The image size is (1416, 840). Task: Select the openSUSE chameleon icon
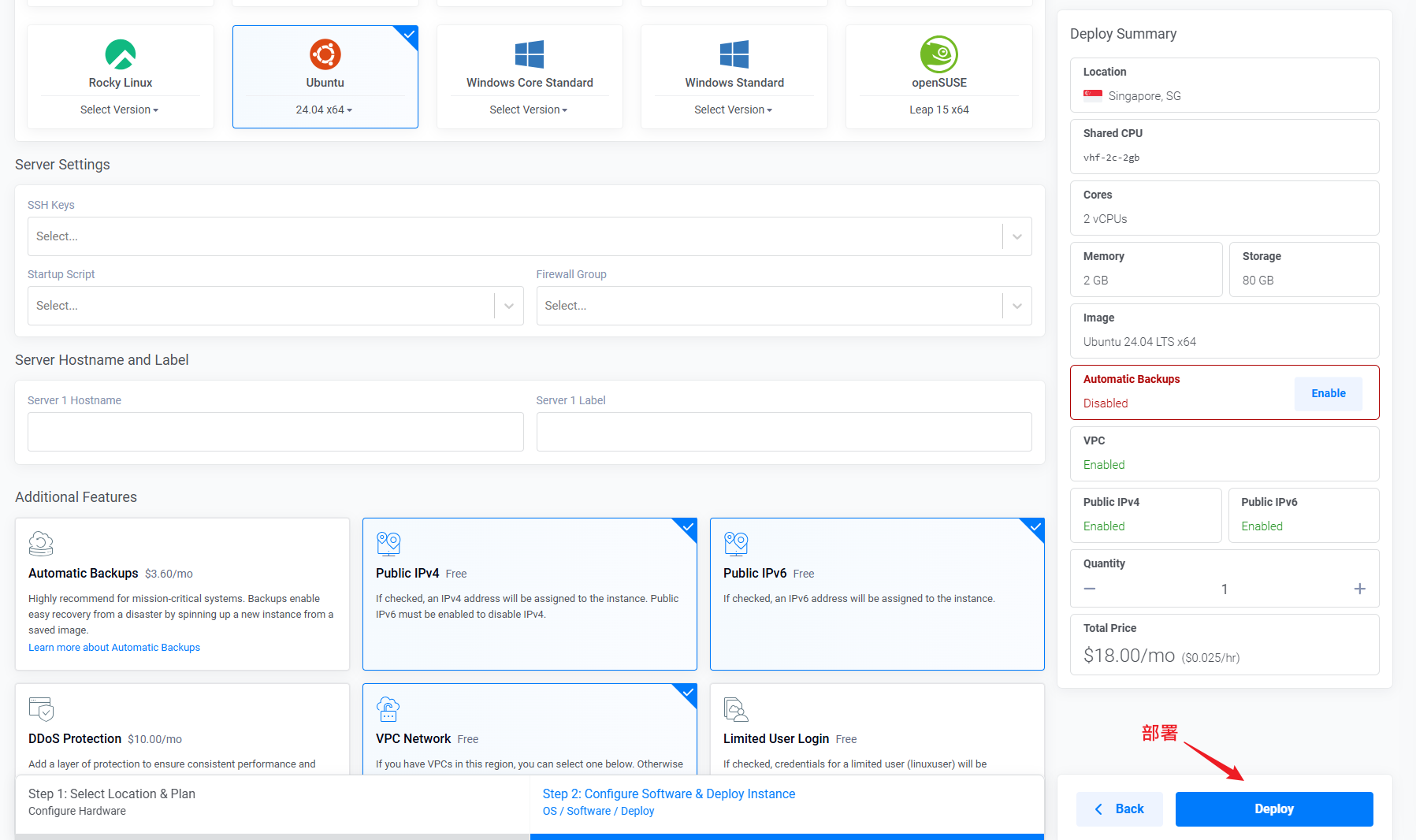[938, 54]
